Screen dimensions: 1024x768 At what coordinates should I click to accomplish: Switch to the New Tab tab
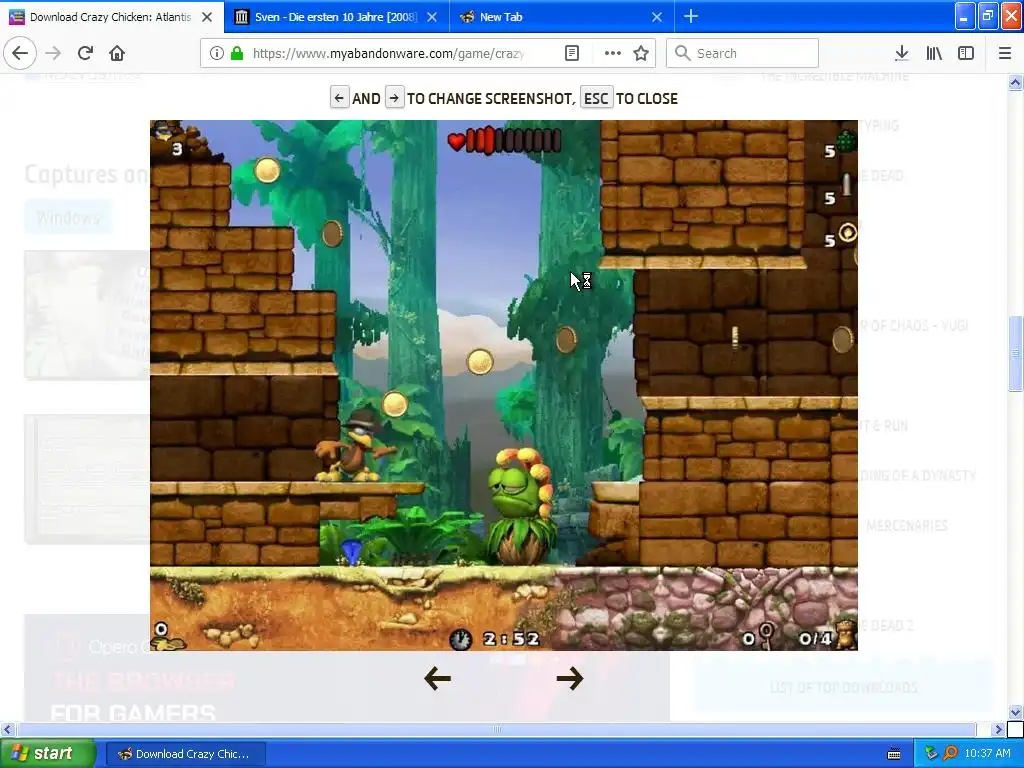point(562,17)
